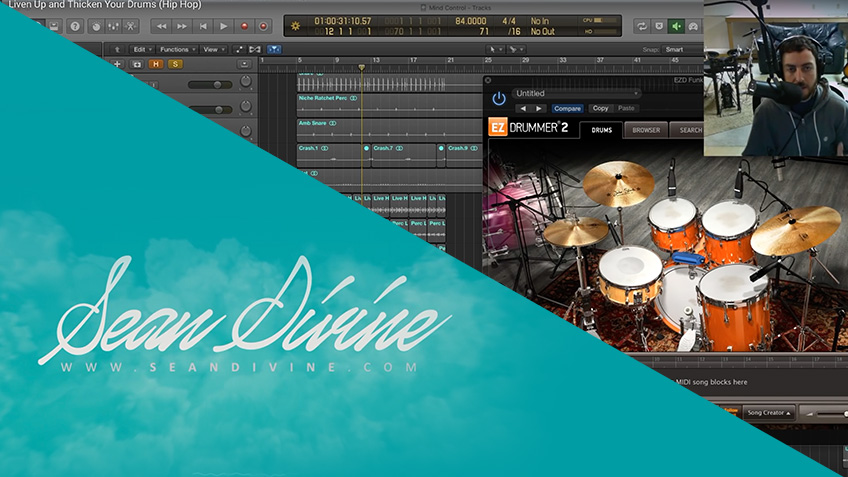Open the Song Creator panel

click(x=768, y=413)
